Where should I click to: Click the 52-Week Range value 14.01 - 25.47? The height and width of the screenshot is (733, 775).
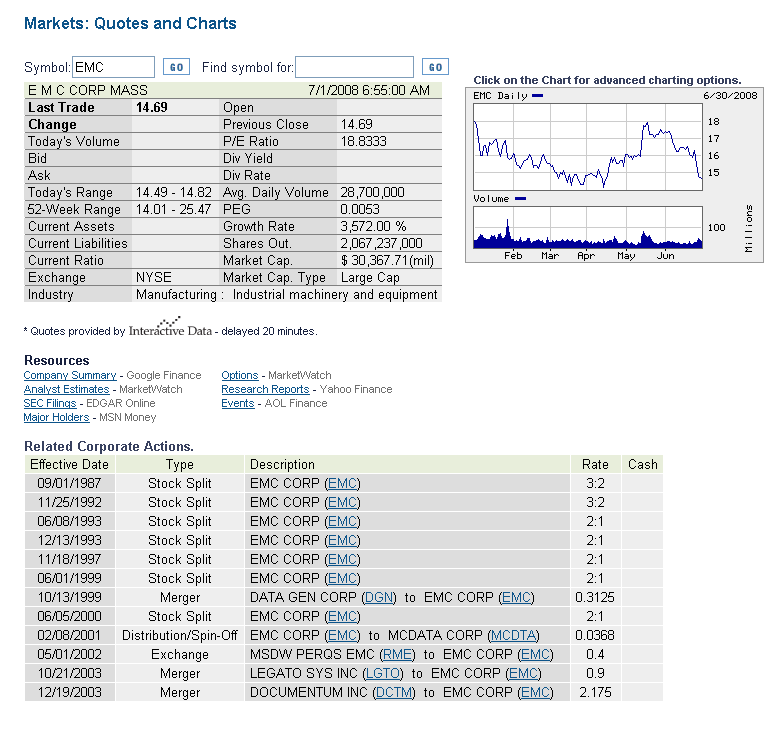pyautogui.click(x=173, y=209)
